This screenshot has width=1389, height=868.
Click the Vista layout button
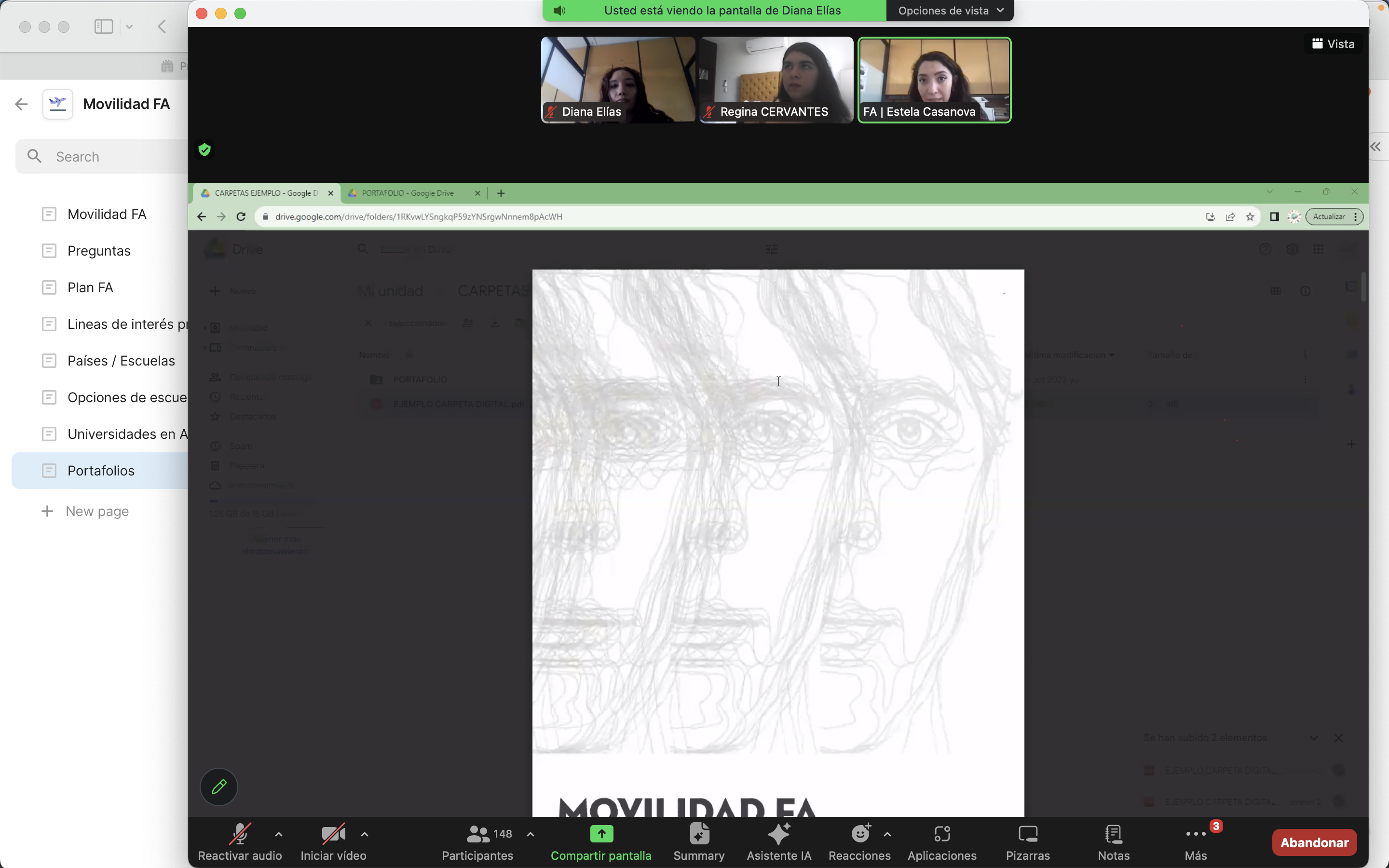pyautogui.click(x=1333, y=44)
